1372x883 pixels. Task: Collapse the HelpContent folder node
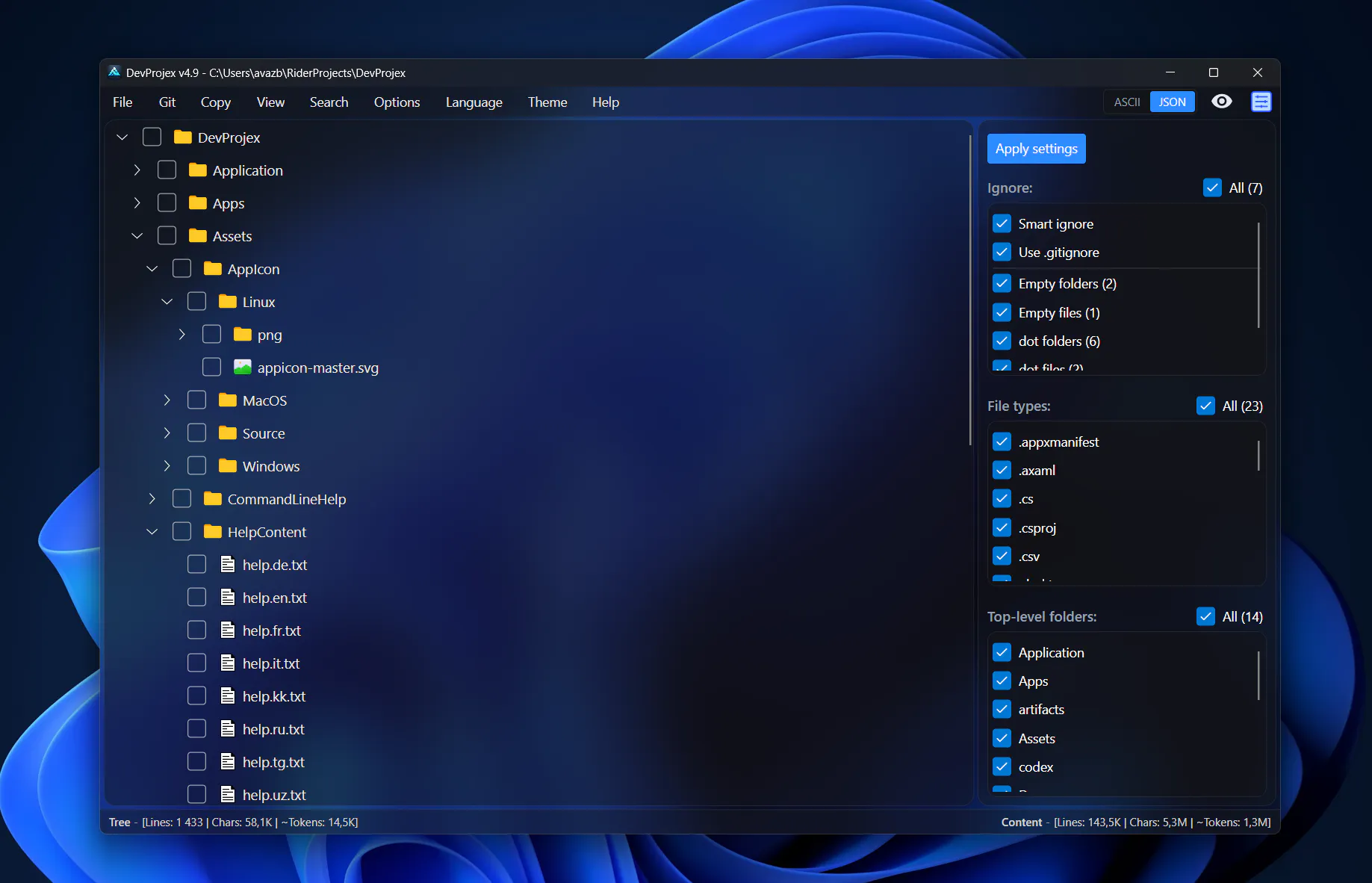coord(152,531)
